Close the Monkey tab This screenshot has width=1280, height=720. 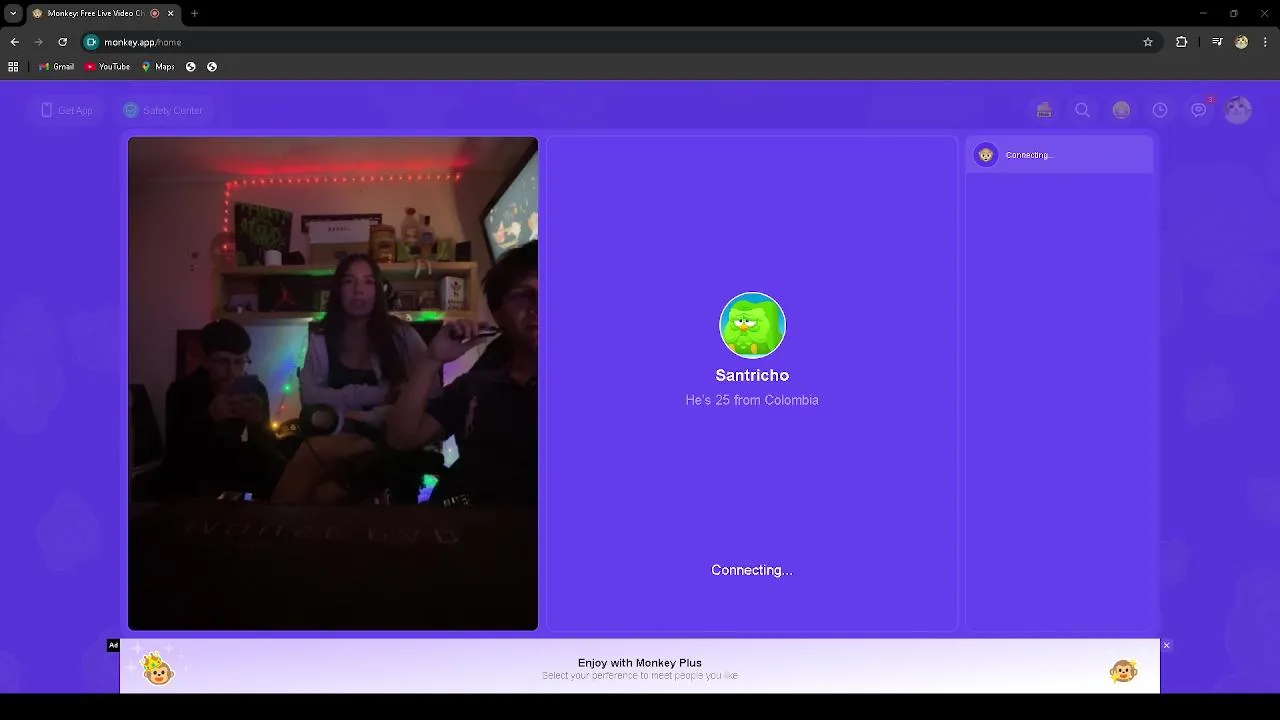pyautogui.click(x=171, y=13)
